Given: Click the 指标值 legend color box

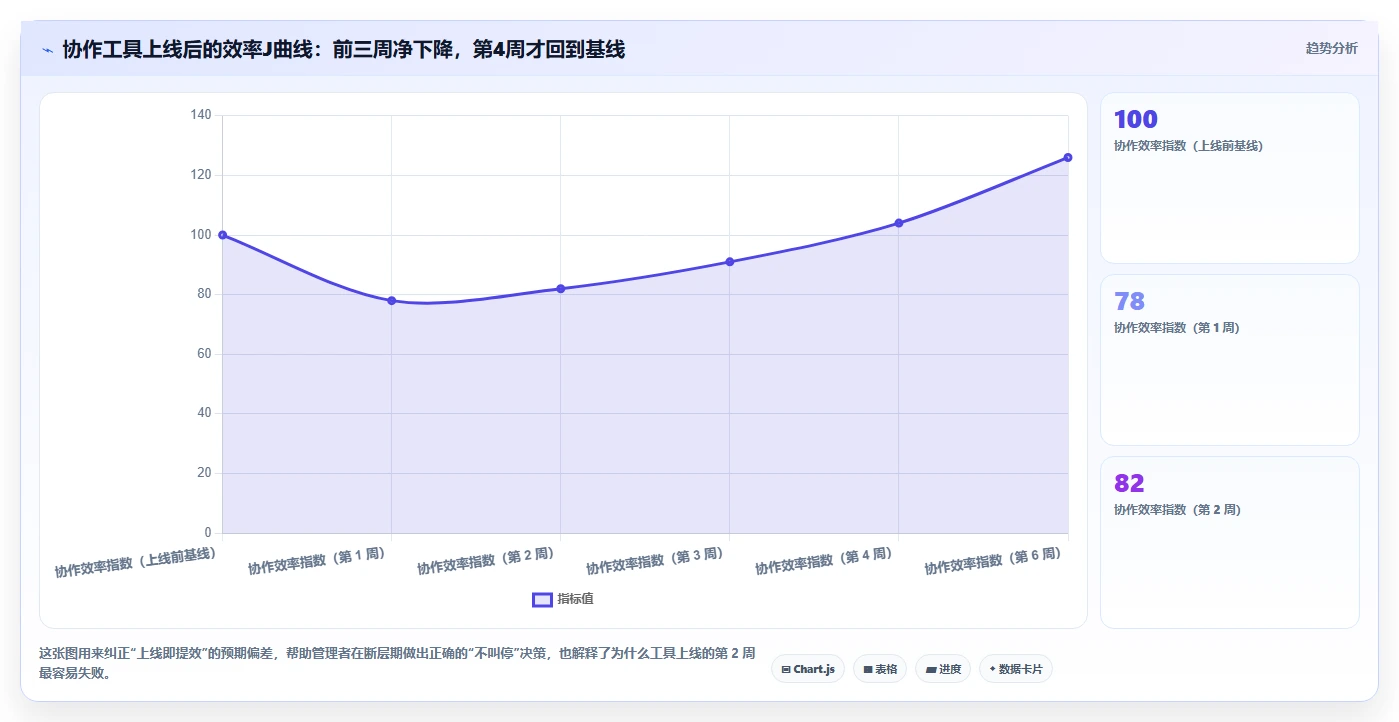Looking at the screenshot, I should [542, 599].
